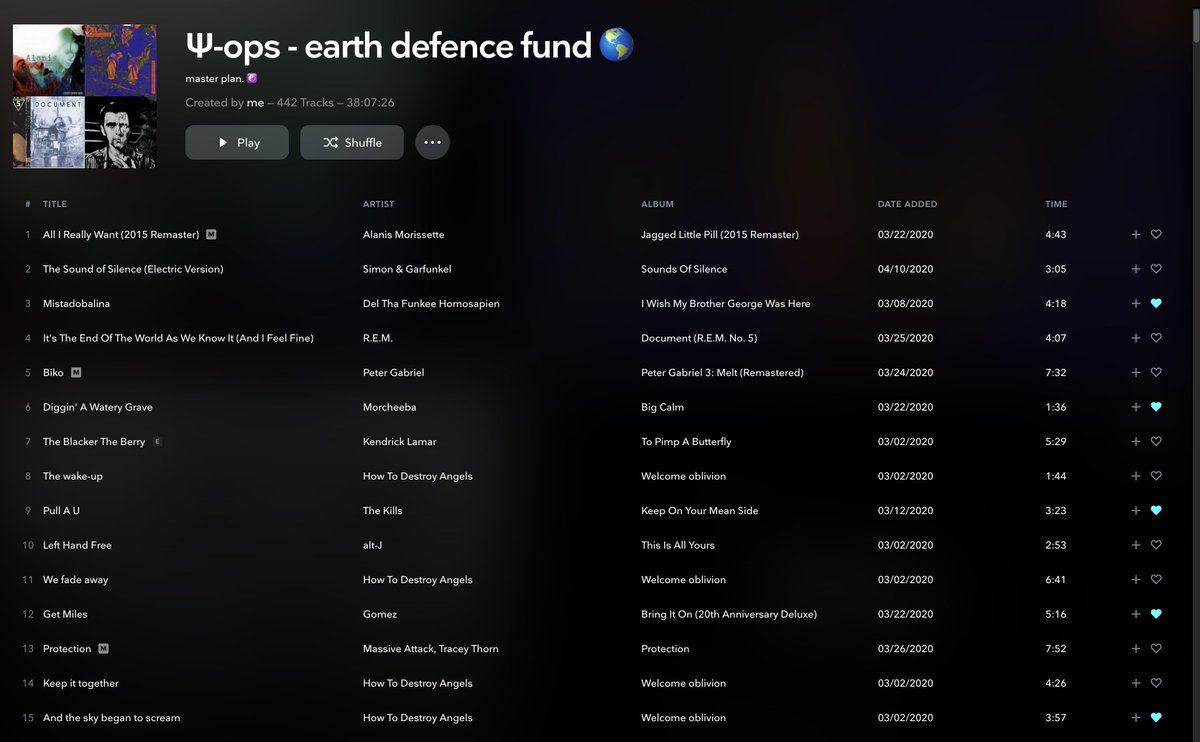Screen dimensions: 1200x742
Task: Unfavorite 'Get Miles' via heart icon
Action: (1156, 614)
